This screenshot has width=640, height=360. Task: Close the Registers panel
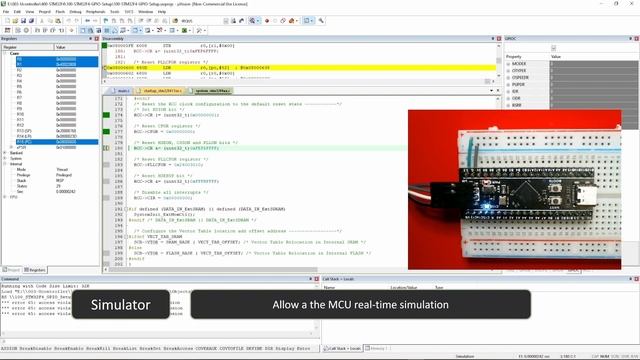coord(97,38)
